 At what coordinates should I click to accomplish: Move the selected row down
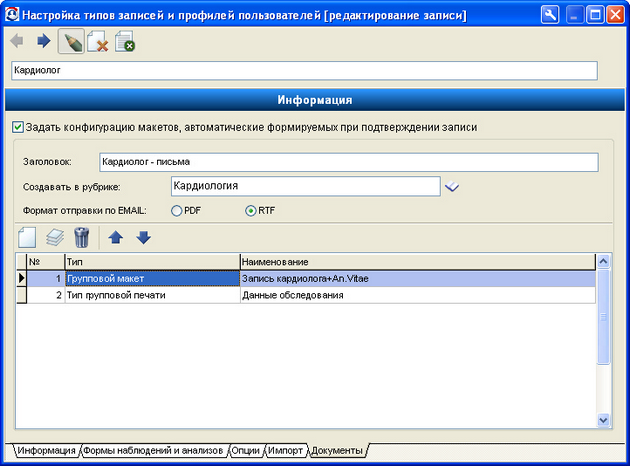[143, 237]
